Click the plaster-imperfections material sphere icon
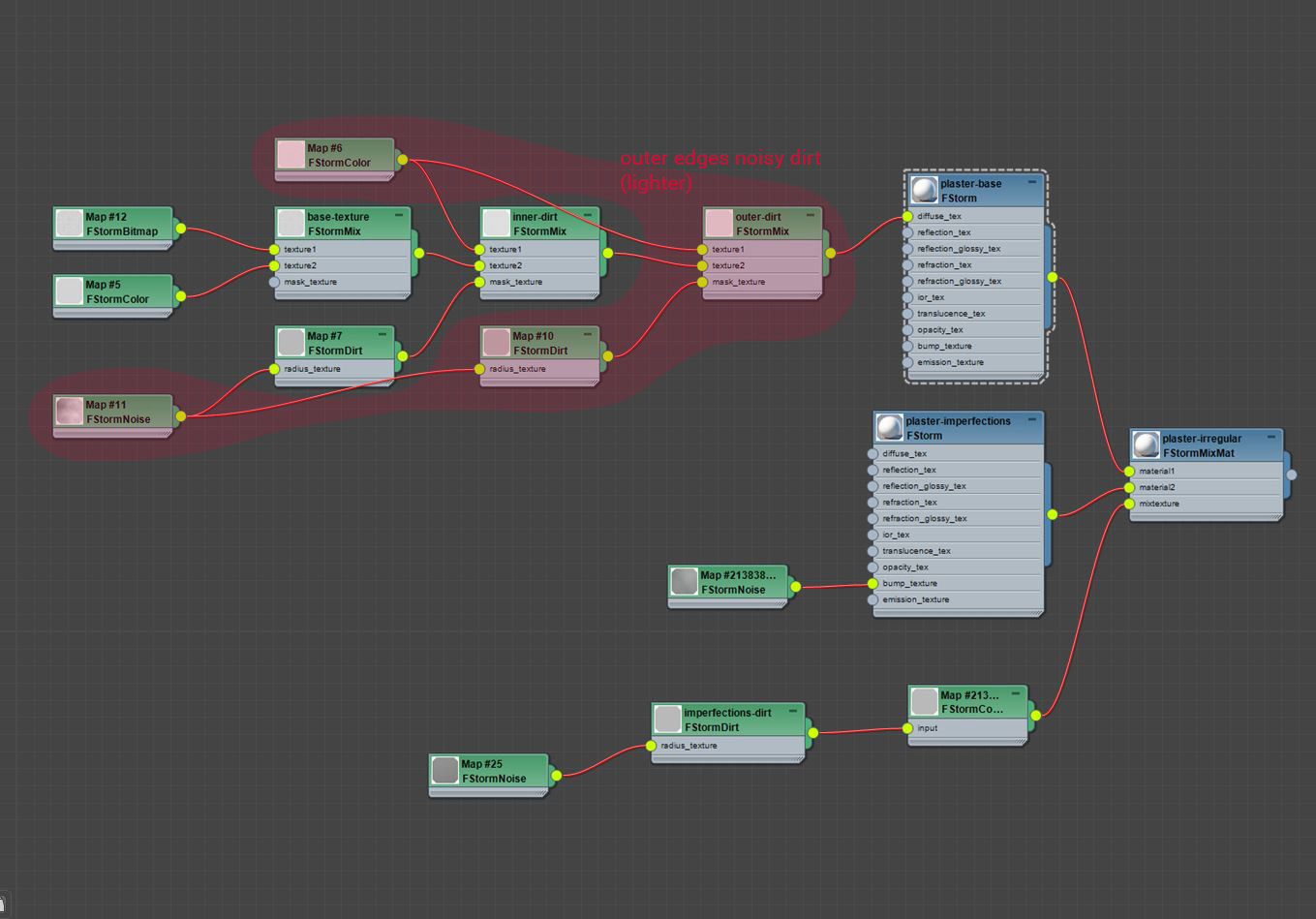 (889, 427)
